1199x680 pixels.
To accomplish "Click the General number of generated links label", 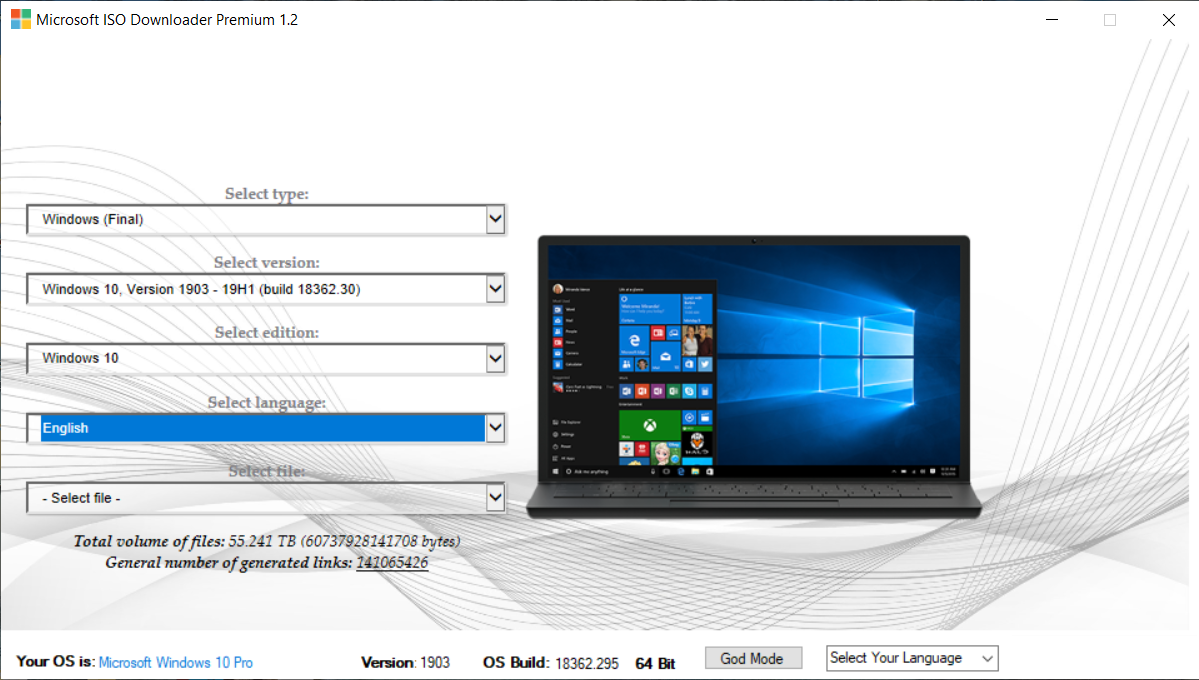I will click(x=229, y=563).
